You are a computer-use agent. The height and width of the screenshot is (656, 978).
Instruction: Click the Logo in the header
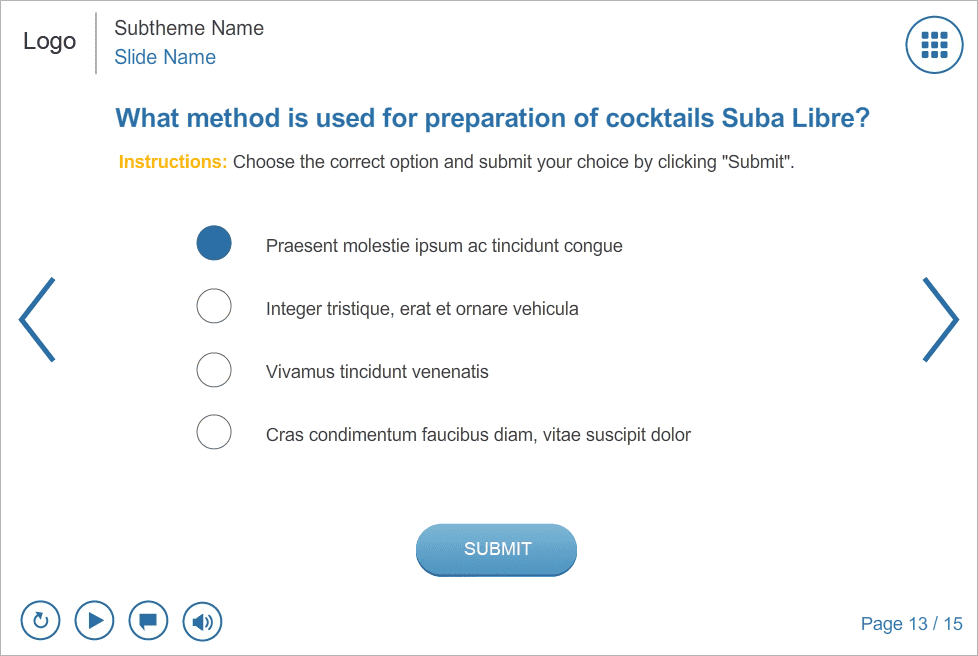pos(50,41)
